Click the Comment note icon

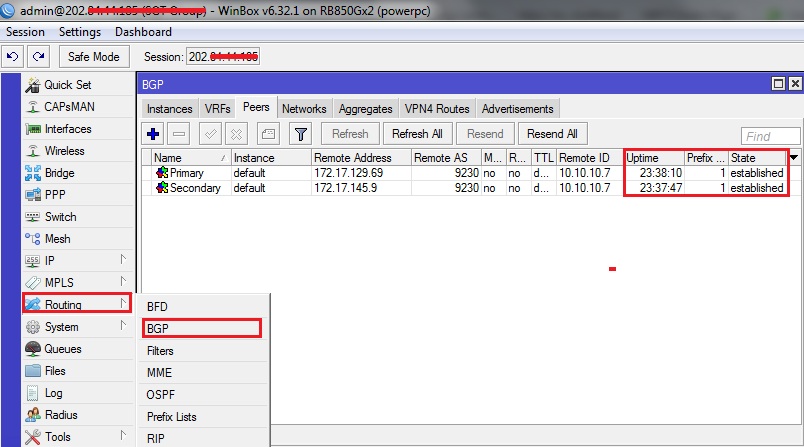point(268,134)
